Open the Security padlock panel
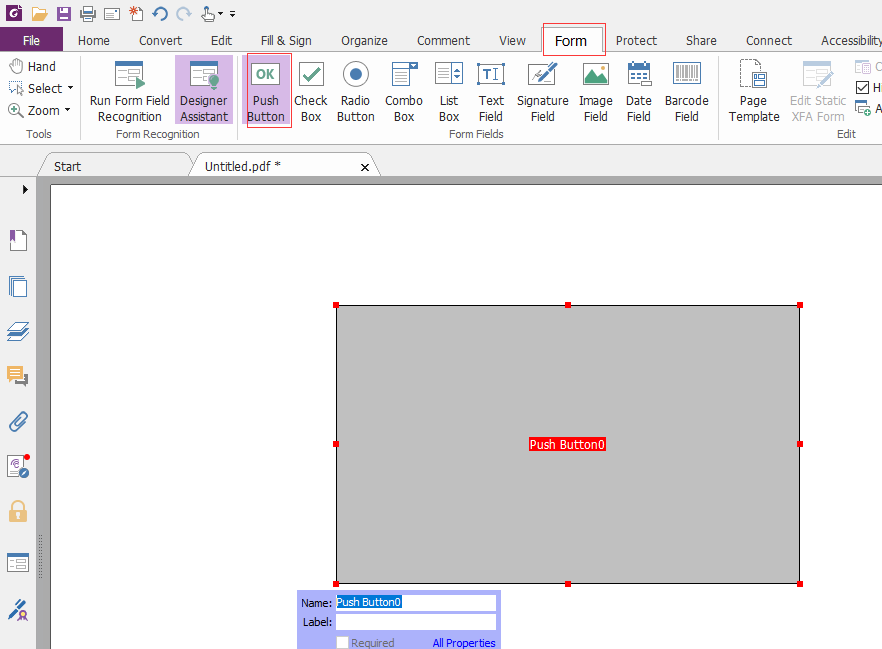 [18, 511]
